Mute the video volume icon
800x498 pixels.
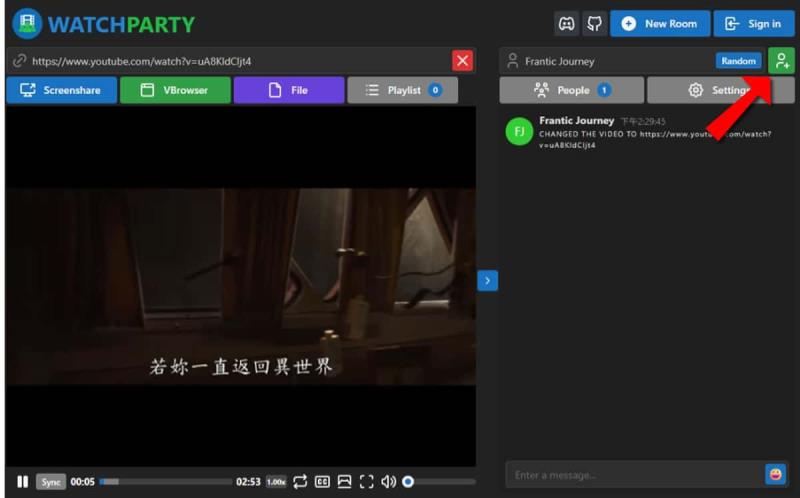(388, 482)
